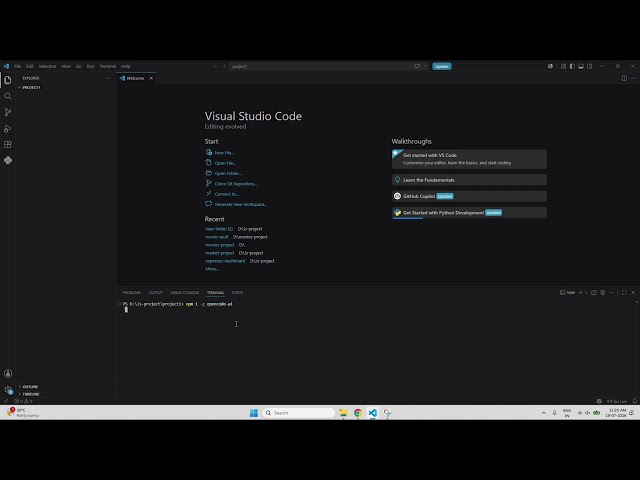Switch to the Ports panel tab
This screenshot has width=640, height=480.
(x=237, y=293)
